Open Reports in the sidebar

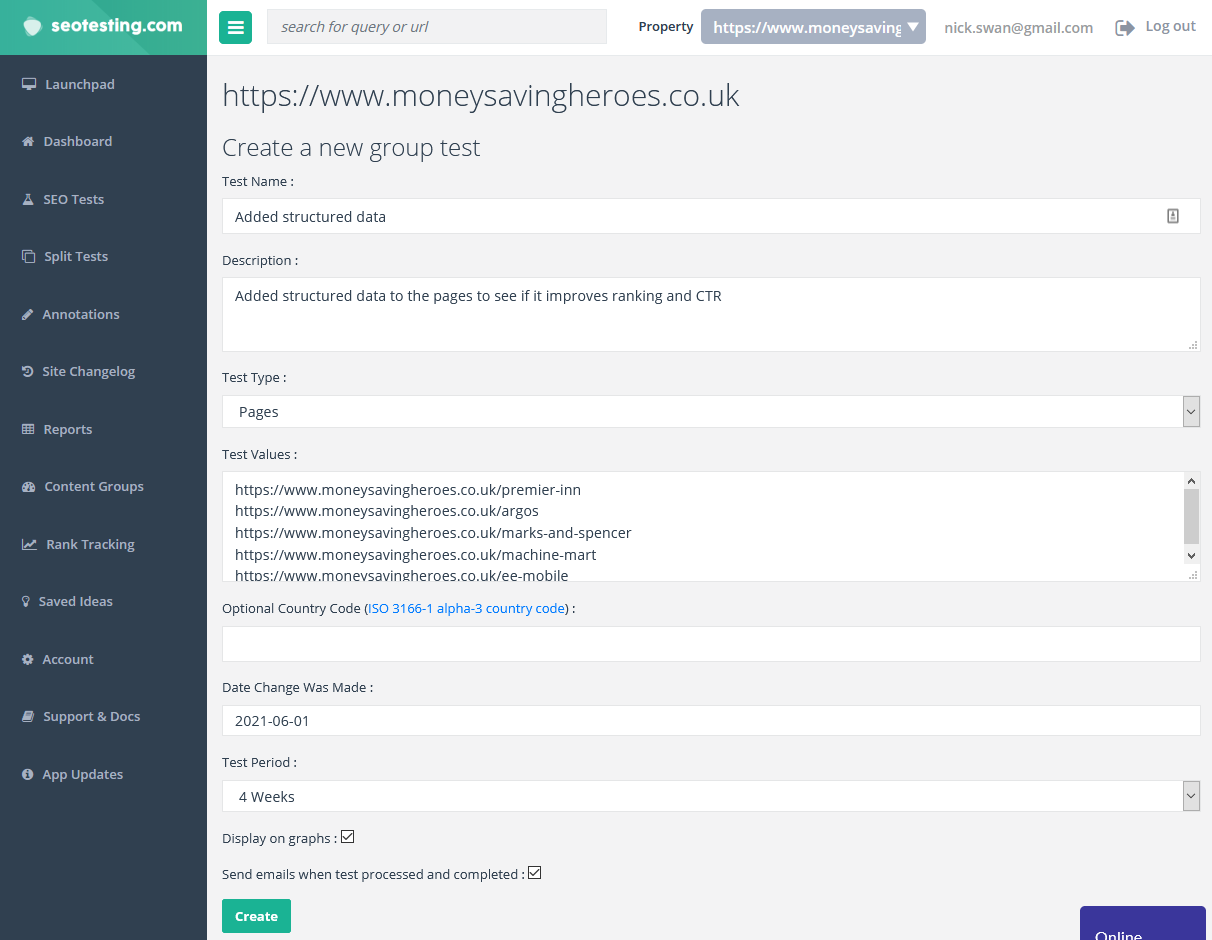click(x=68, y=429)
